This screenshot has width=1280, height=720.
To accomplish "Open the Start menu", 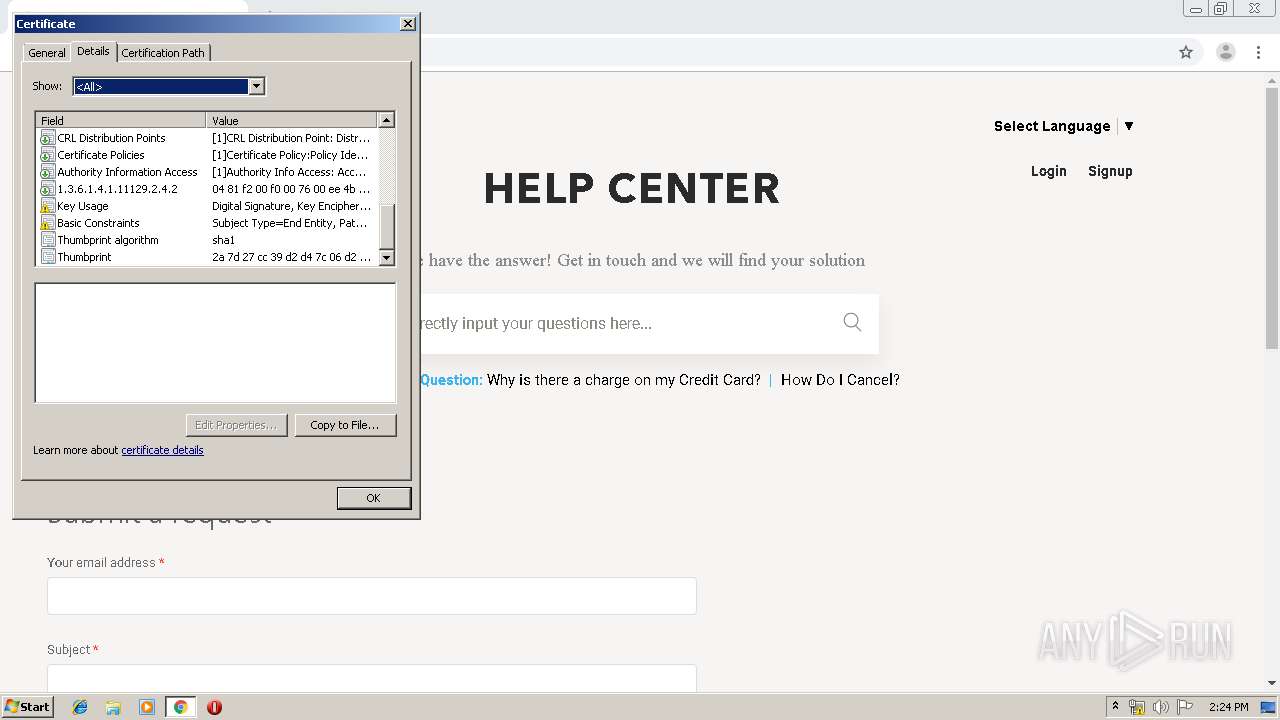I will coord(27,707).
